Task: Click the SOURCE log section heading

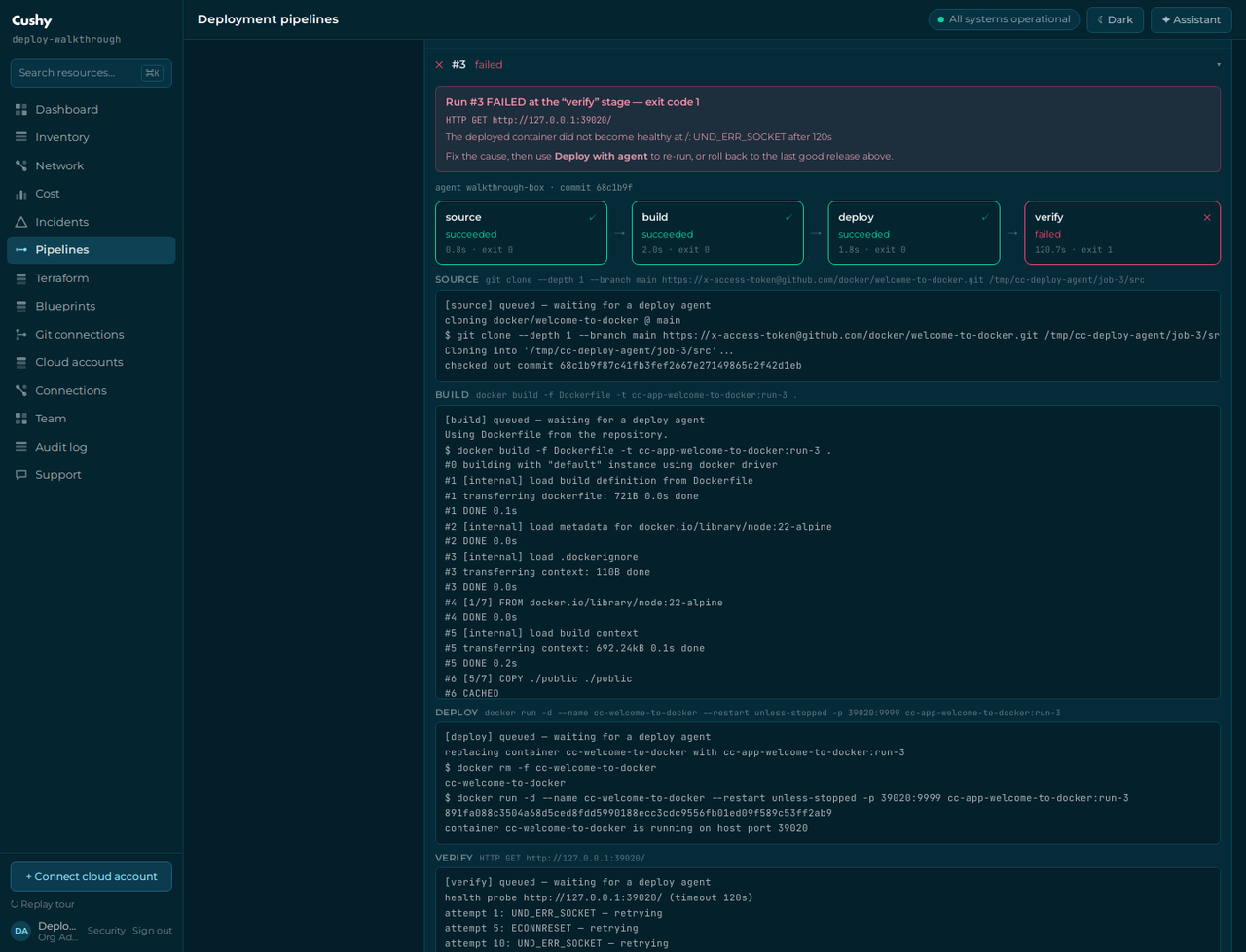Action: [457, 280]
